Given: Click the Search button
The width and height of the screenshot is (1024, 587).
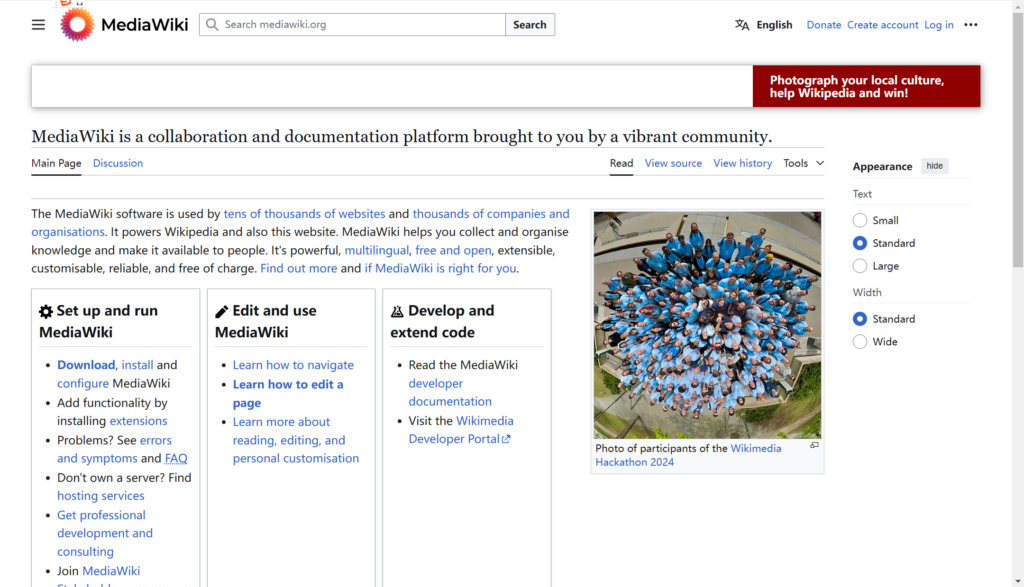Looking at the screenshot, I should (529, 25).
